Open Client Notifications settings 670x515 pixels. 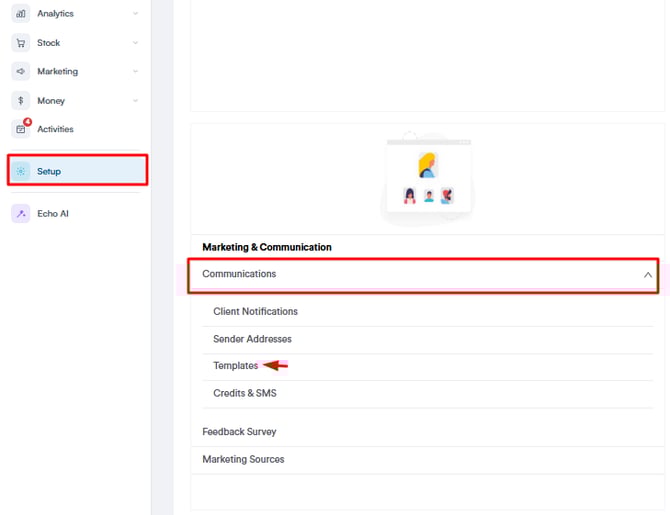tap(255, 312)
